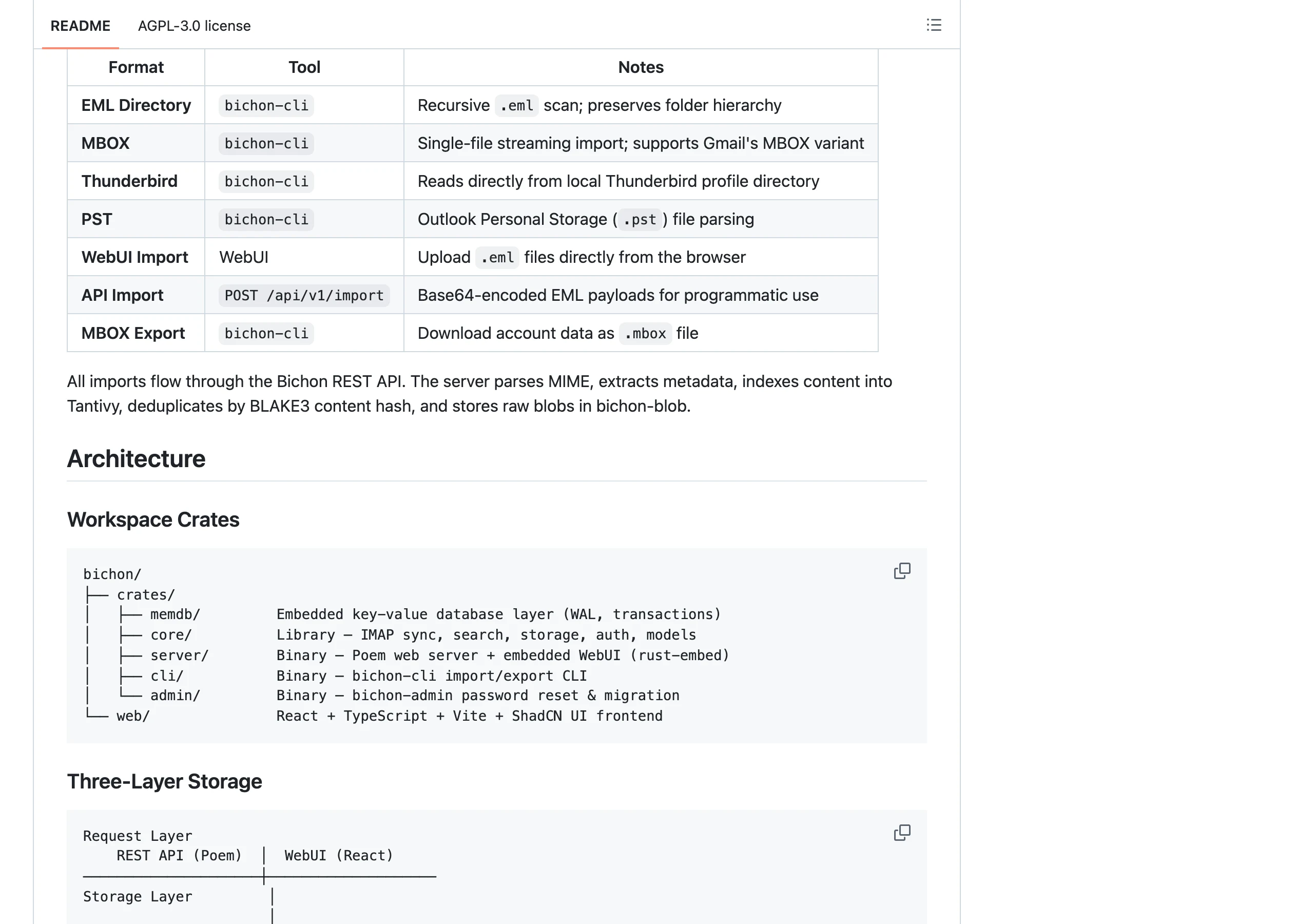
Task: Switch to the AGPL-3.0 license tab
Action: [194, 26]
